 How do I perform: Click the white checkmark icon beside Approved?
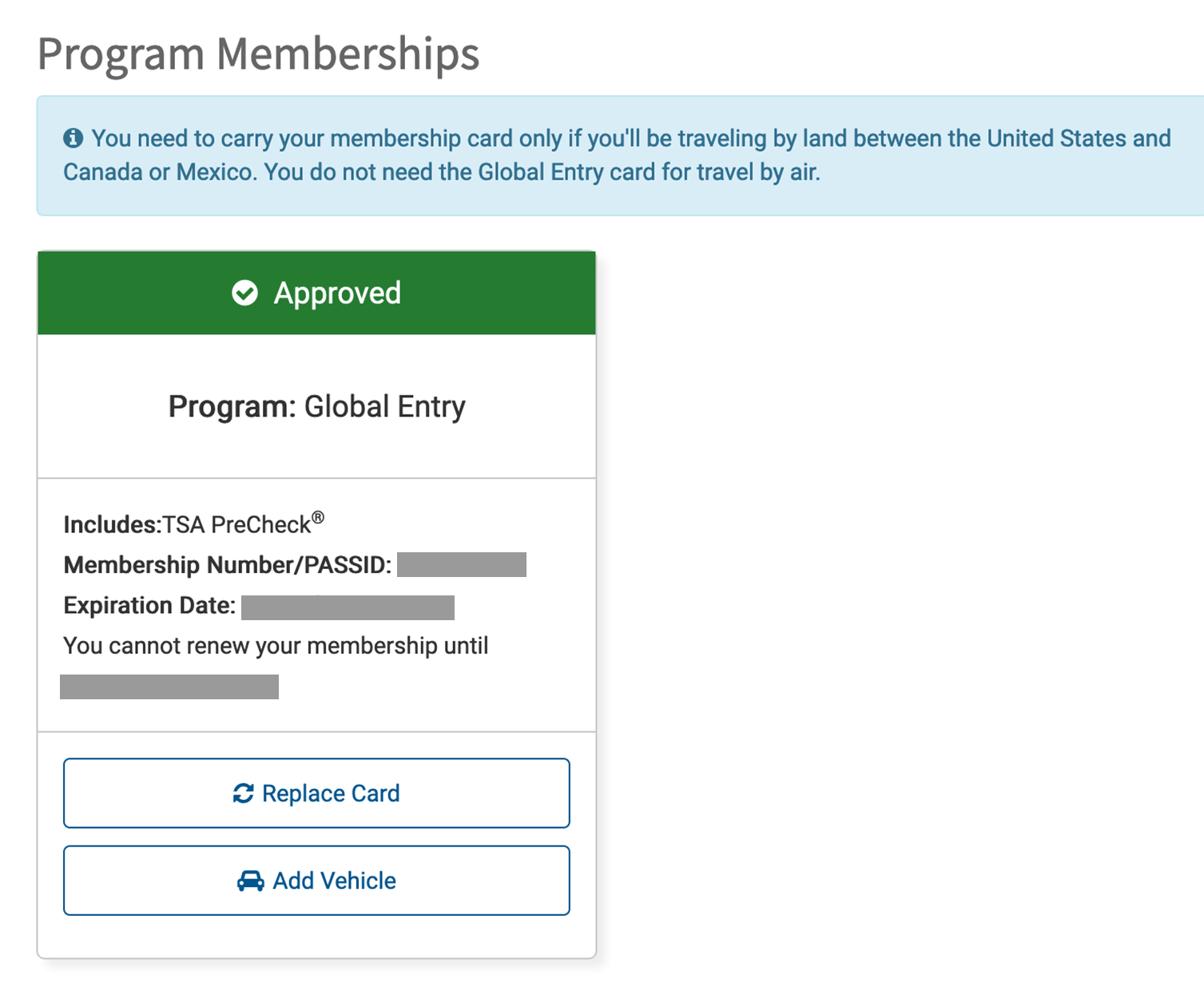point(246,293)
